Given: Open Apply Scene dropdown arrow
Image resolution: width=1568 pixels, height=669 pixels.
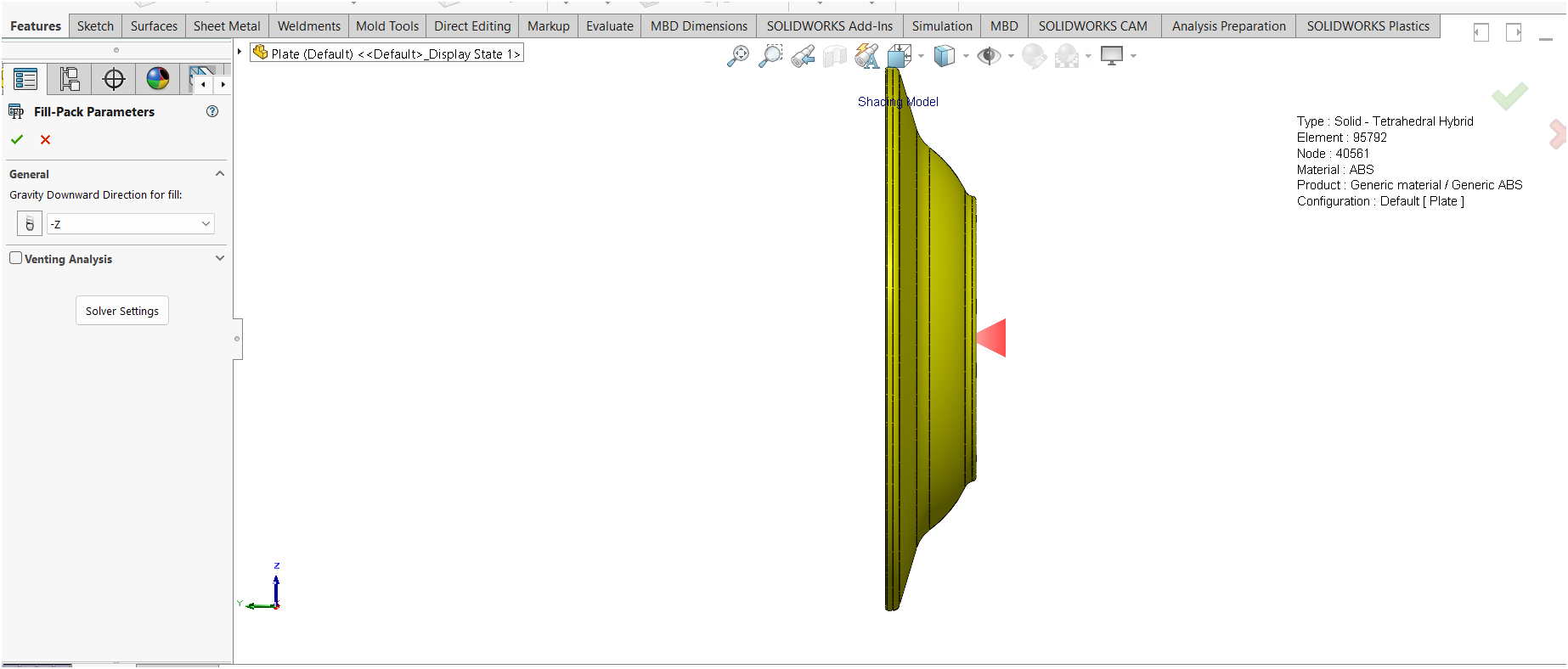Looking at the screenshot, I should tap(1088, 57).
